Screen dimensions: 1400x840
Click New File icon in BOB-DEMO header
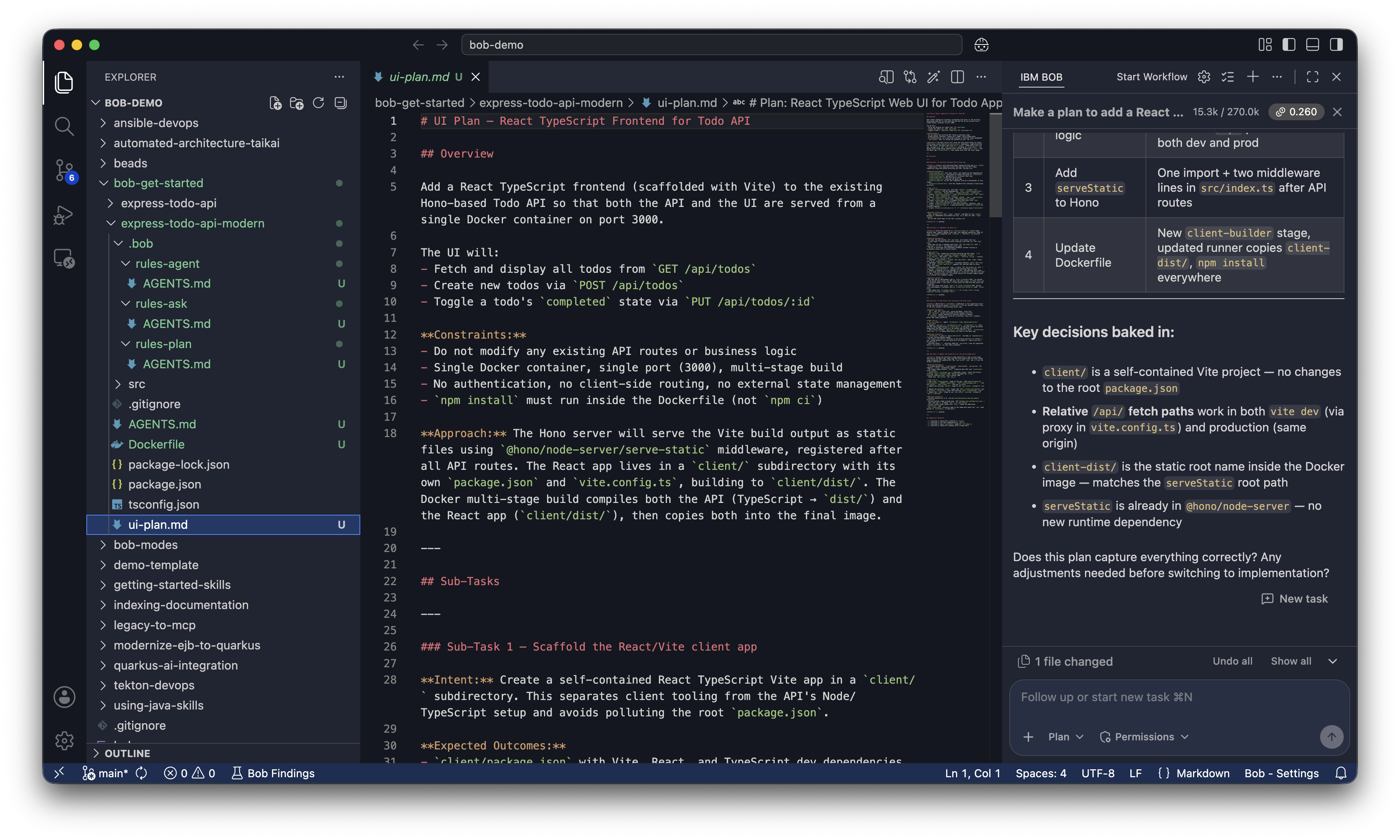tap(275, 103)
